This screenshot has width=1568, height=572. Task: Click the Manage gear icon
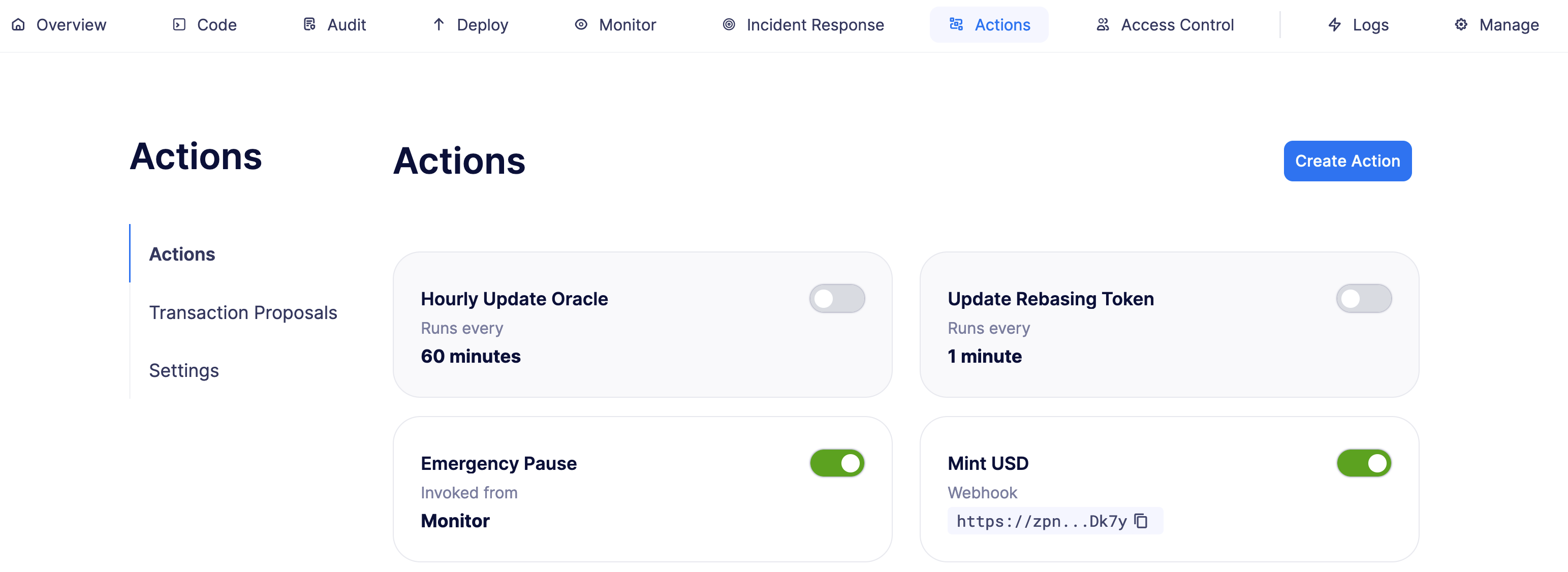(1461, 24)
